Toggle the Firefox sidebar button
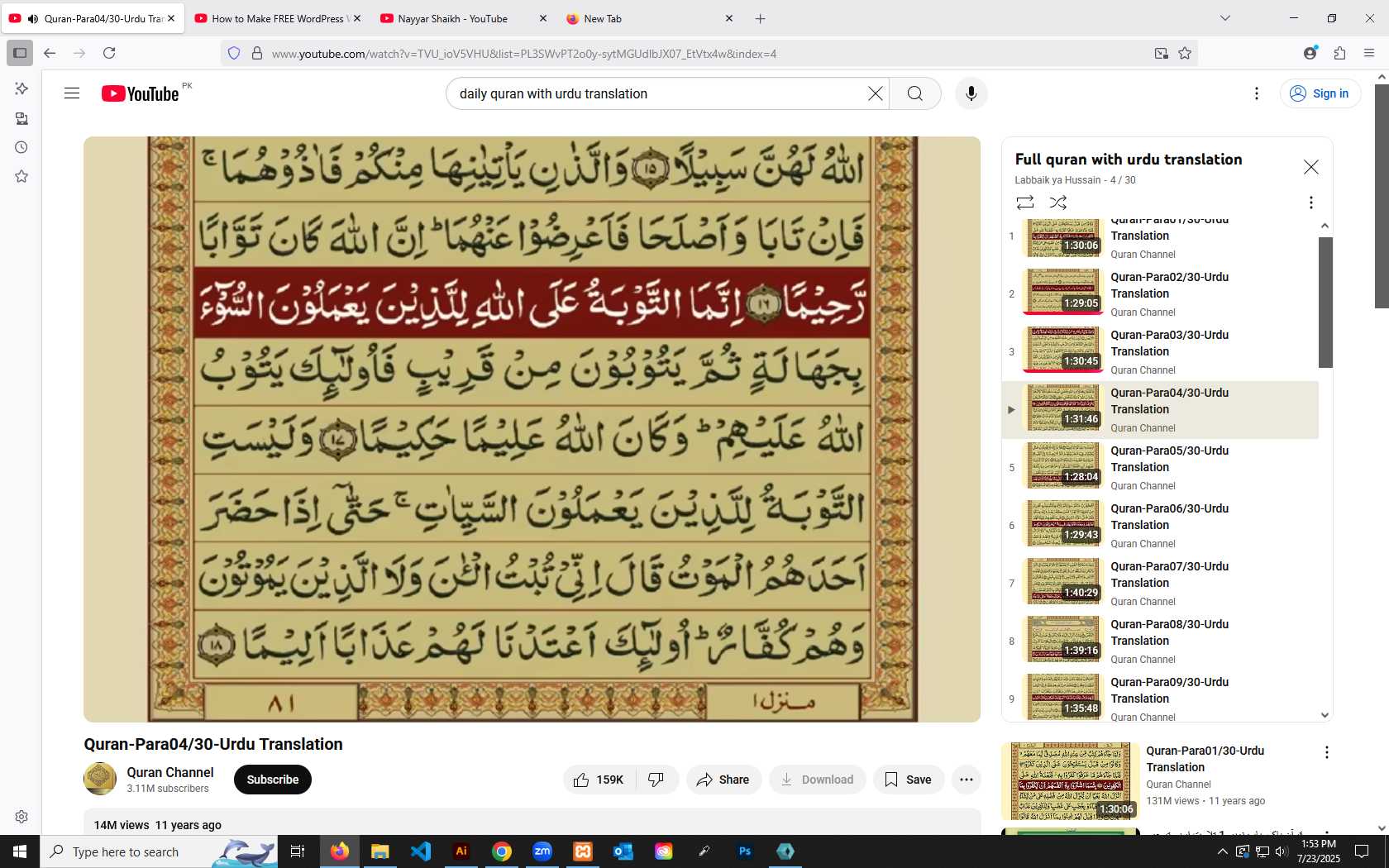This screenshot has width=1389, height=868. [20, 53]
